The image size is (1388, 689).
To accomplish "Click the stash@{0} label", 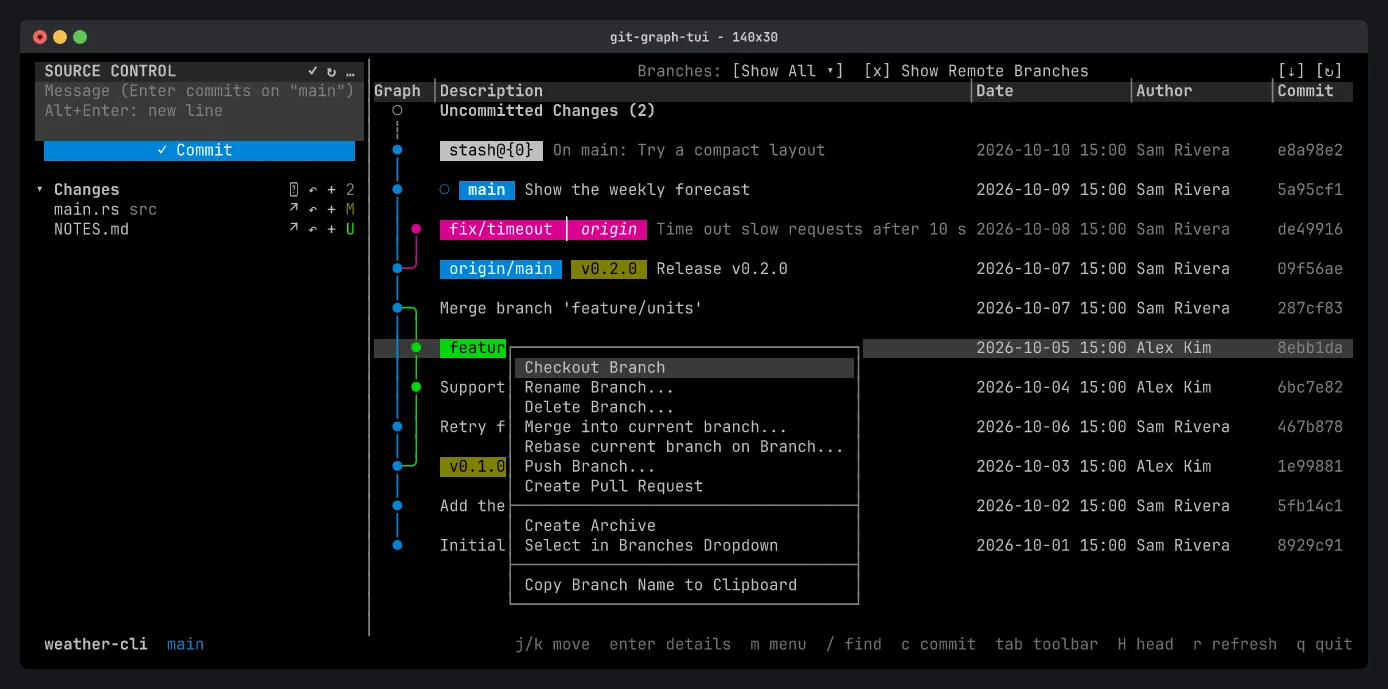I will point(491,150).
